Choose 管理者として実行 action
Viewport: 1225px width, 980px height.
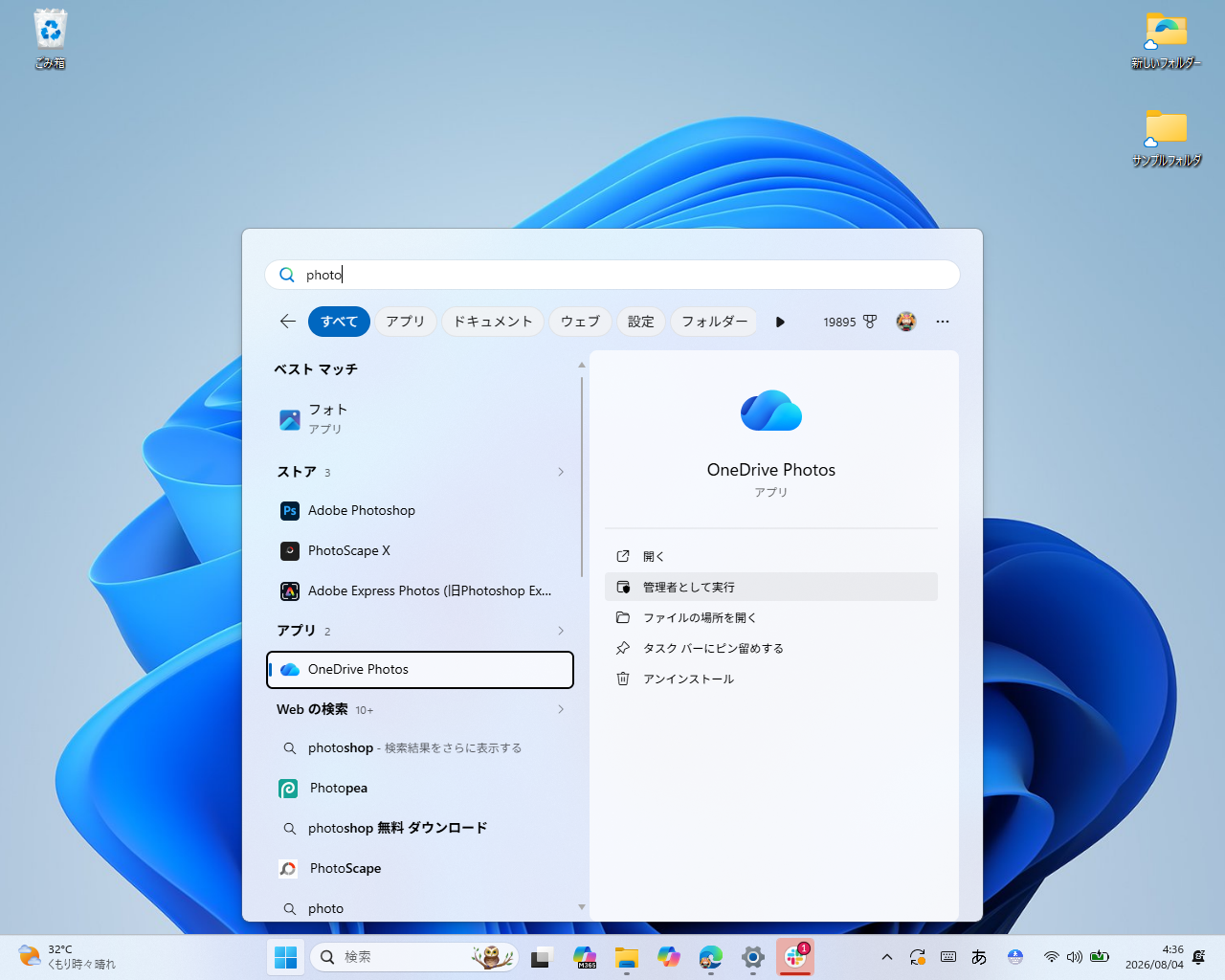pos(771,587)
